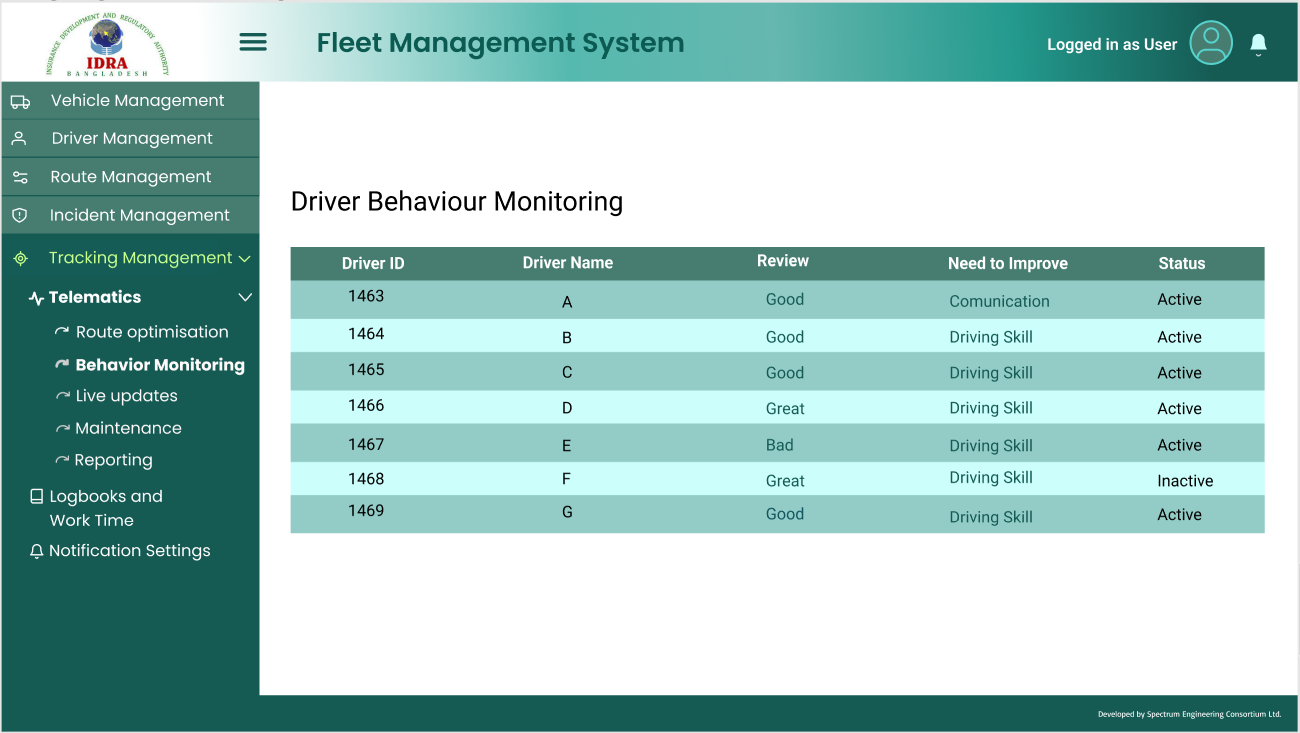
Task: Click the Fleet Management System title
Action: tap(500, 43)
